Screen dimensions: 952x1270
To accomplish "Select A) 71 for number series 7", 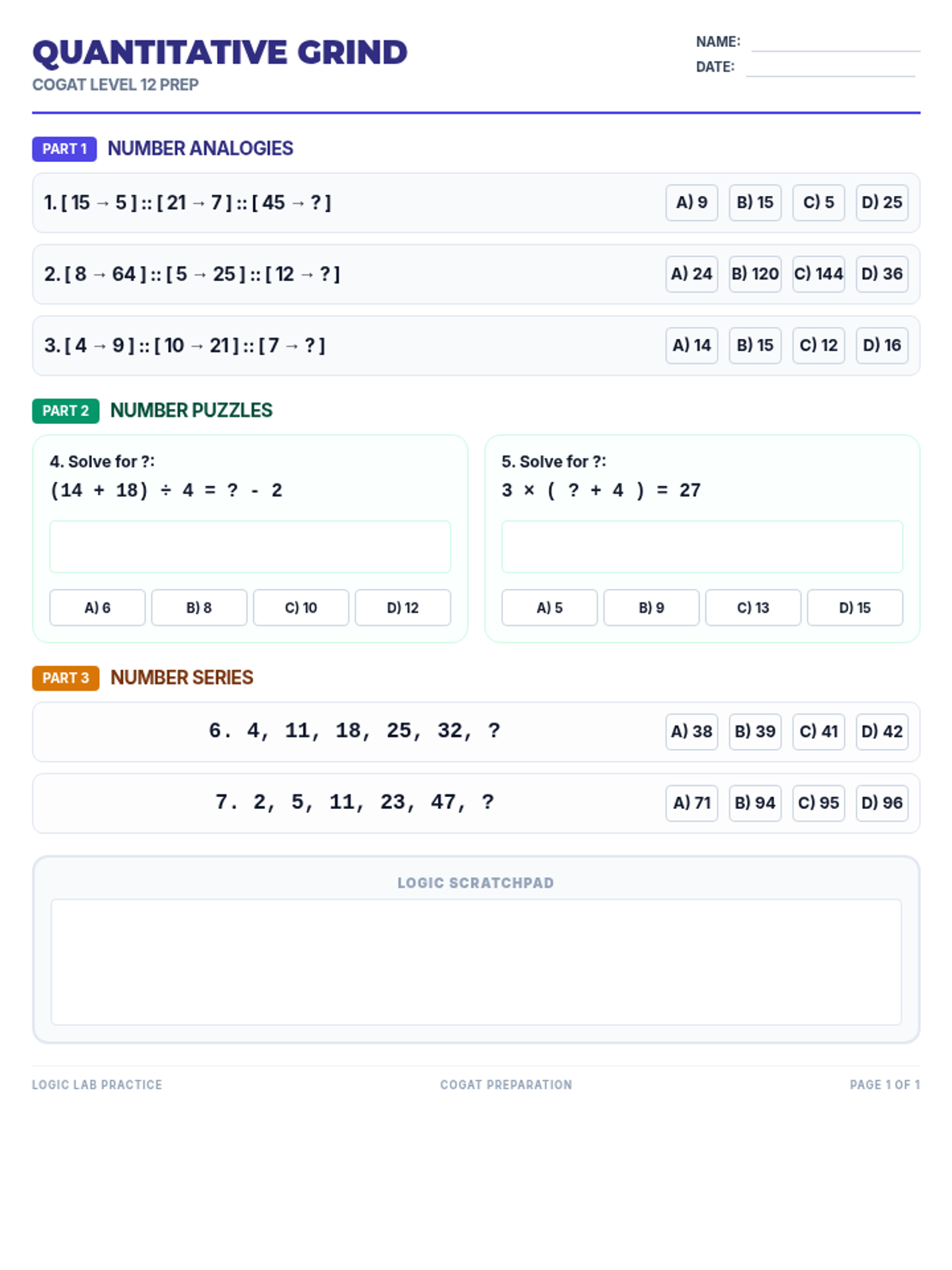I will [x=691, y=802].
